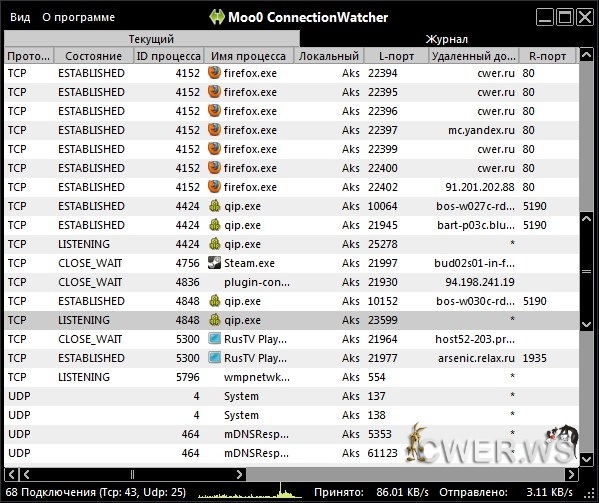Click firefox icon in port 22395 row

[x=214, y=92]
